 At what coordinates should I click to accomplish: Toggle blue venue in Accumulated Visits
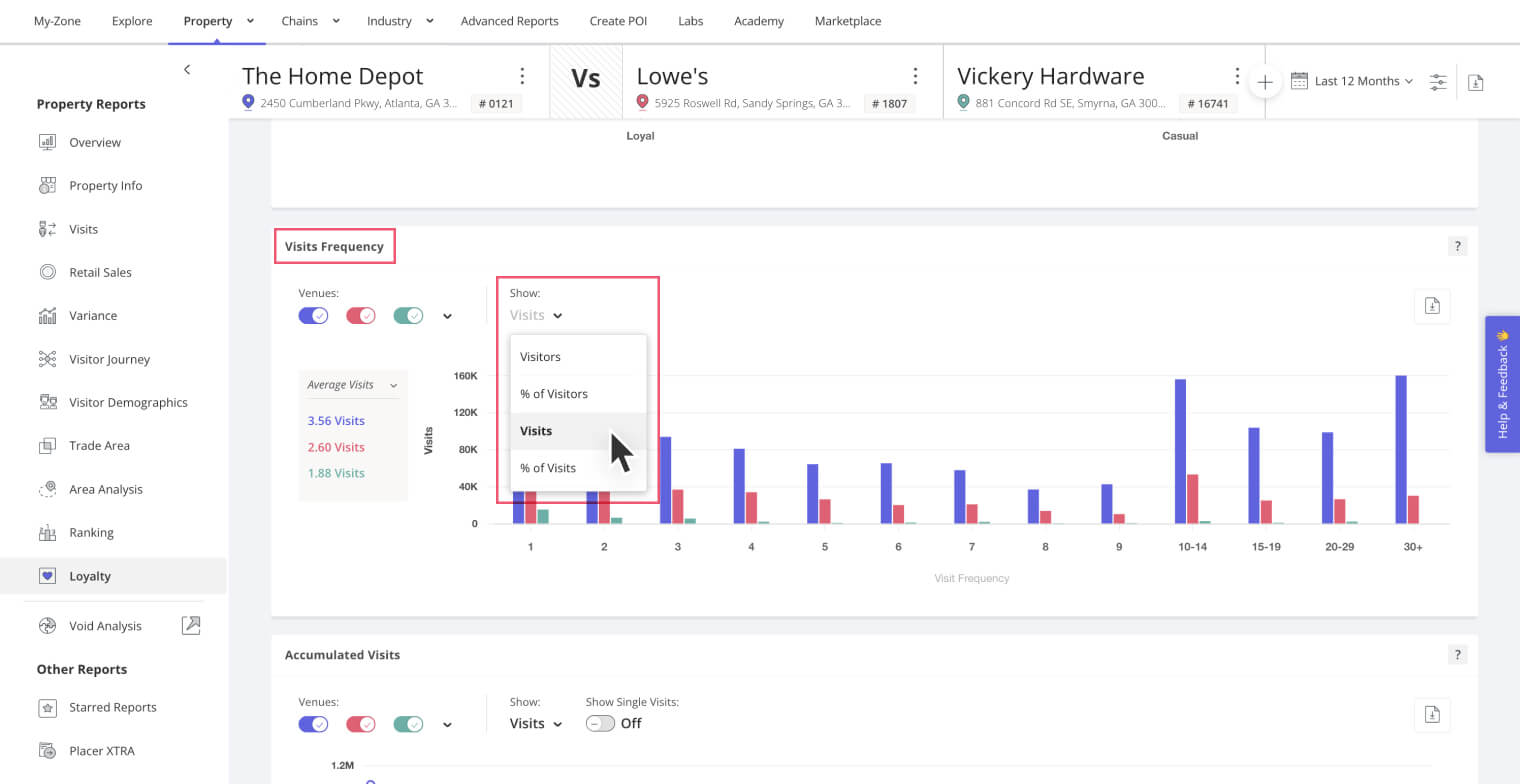click(x=313, y=724)
